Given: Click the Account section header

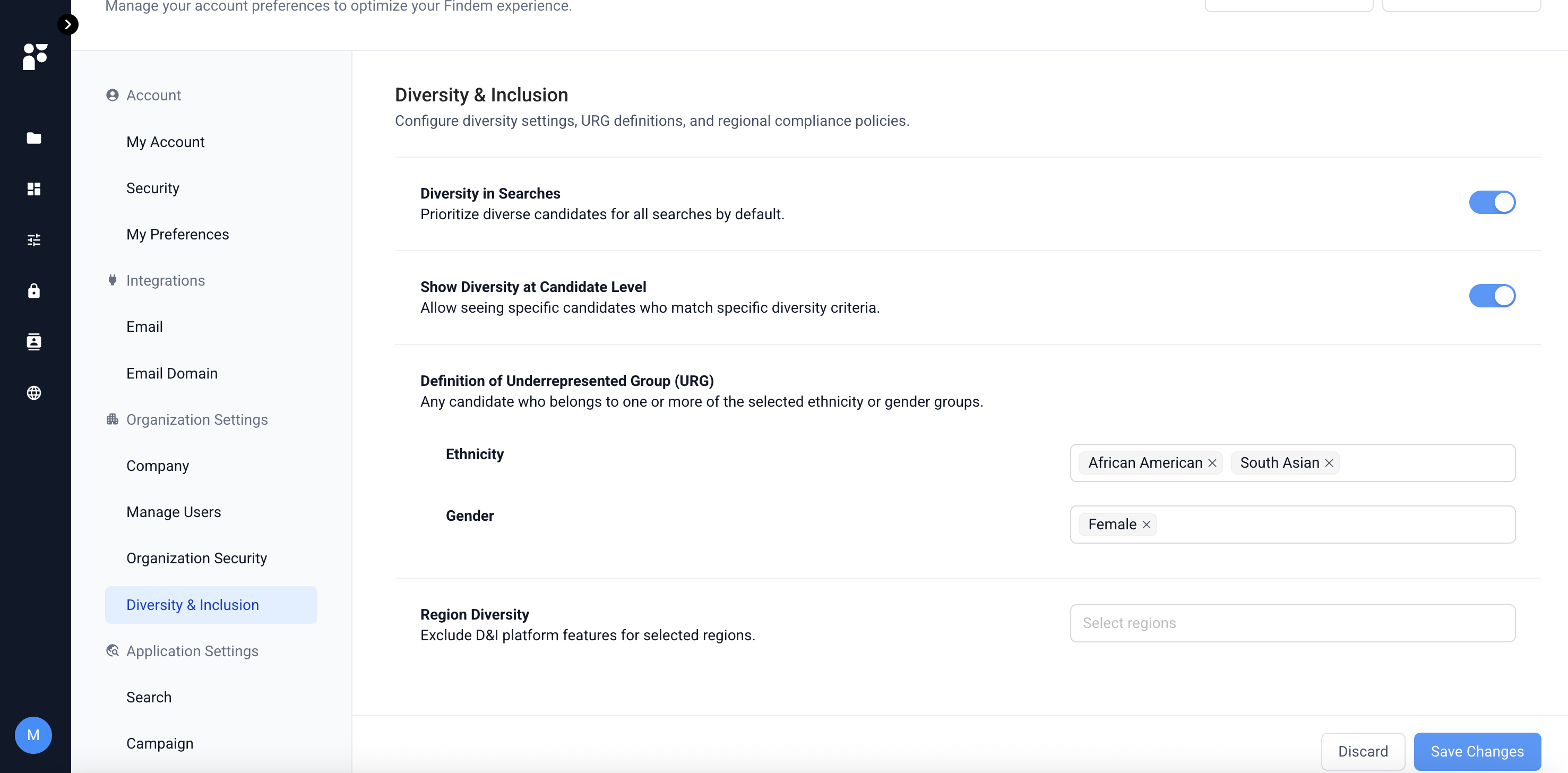Looking at the screenshot, I should point(153,95).
